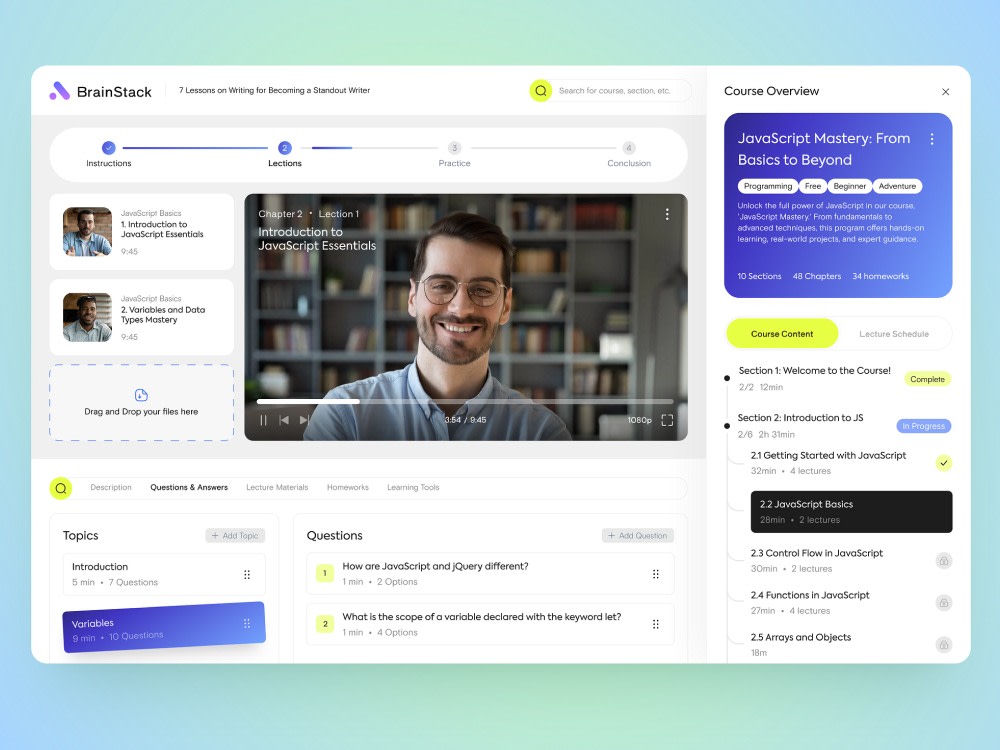The width and height of the screenshot is (1000, 750).
Task: Click the Instructions step checkmark
Action: (x=109, y=148)
